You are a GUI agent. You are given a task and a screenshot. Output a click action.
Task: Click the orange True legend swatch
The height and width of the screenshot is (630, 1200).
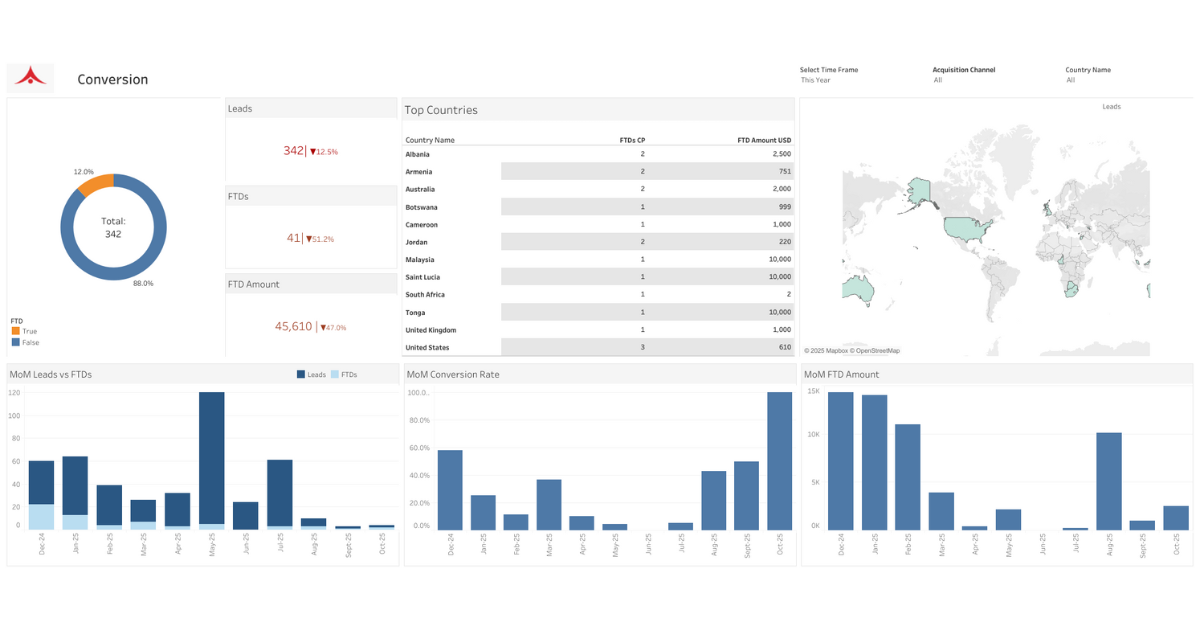(16, 331)
